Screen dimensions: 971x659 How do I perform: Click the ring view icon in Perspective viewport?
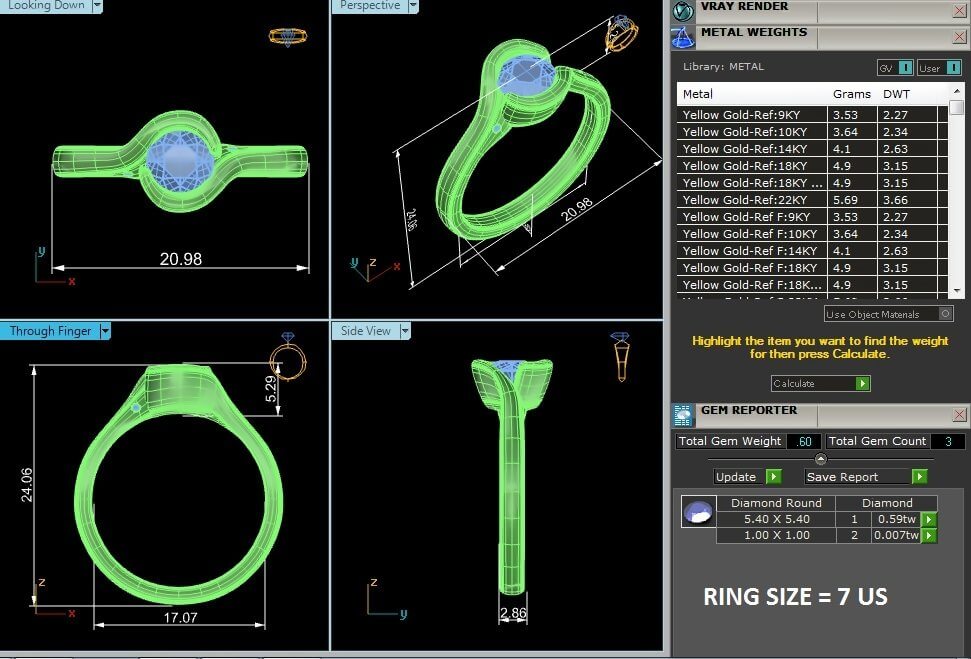click(x=620, y=34)
